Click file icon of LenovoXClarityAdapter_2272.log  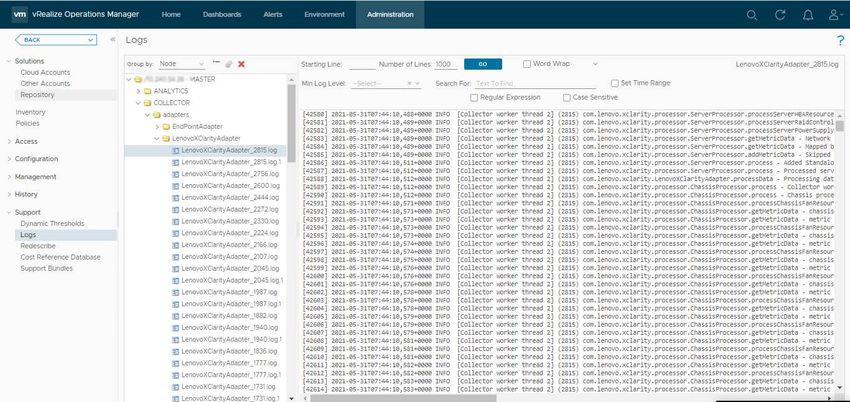click(x=175, y=210)
